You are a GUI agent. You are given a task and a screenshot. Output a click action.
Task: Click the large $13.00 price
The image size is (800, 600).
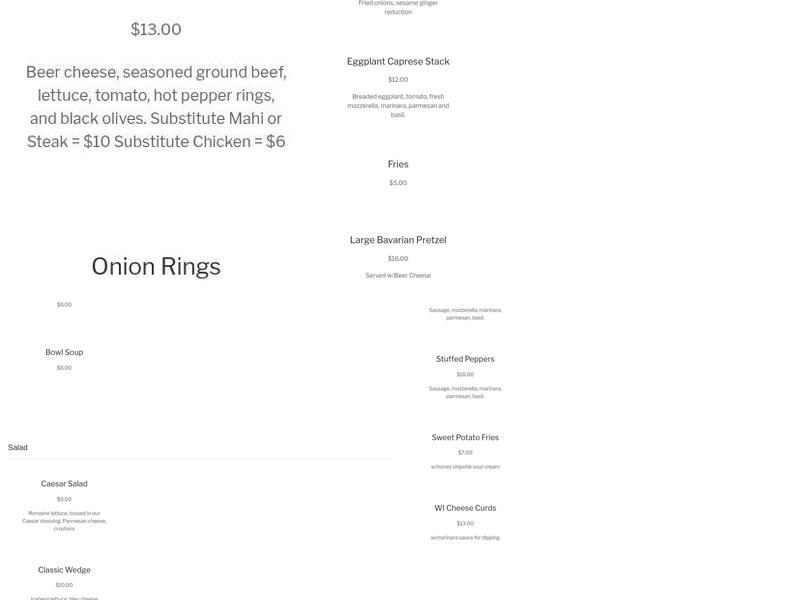(156, 30)
